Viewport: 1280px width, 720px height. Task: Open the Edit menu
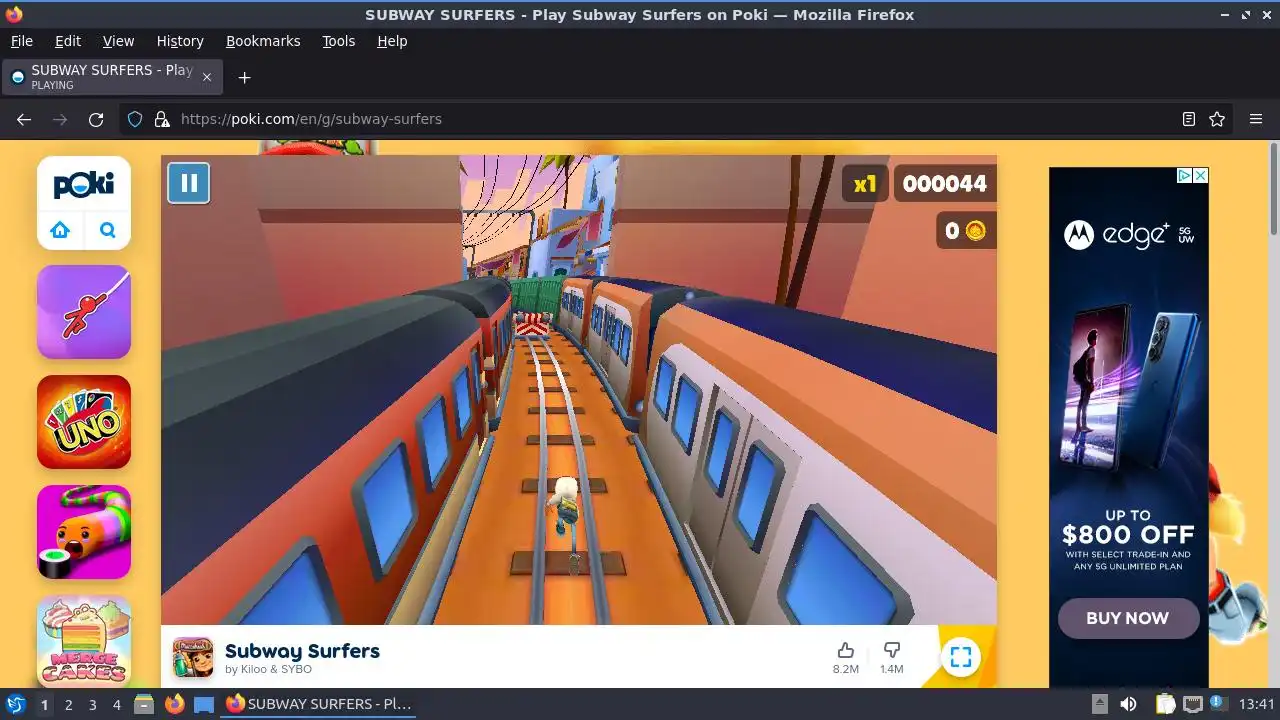(68, 41)
